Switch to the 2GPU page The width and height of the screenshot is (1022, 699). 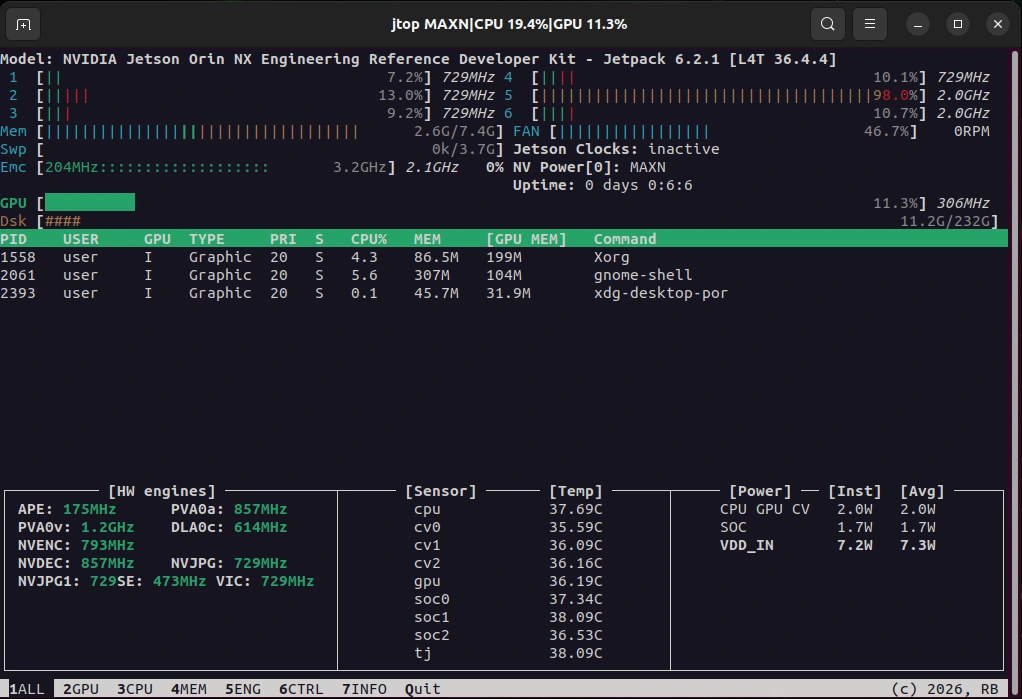click(81, 689)
